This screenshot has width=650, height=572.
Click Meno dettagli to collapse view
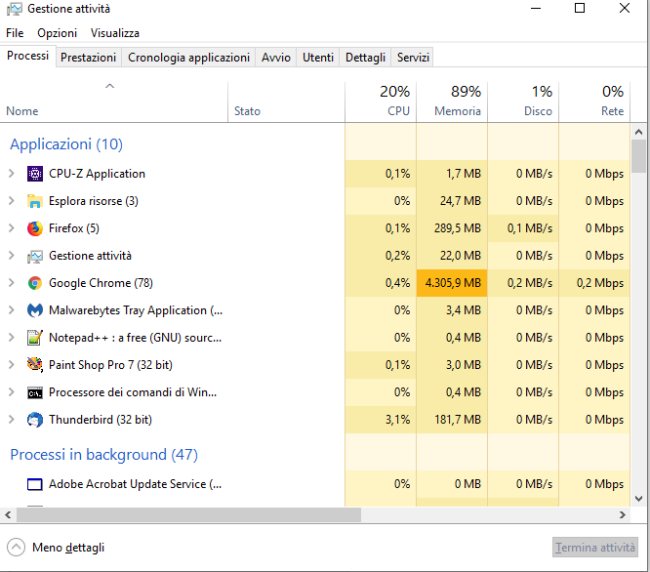pyautogui.click(x=68, y=548)
